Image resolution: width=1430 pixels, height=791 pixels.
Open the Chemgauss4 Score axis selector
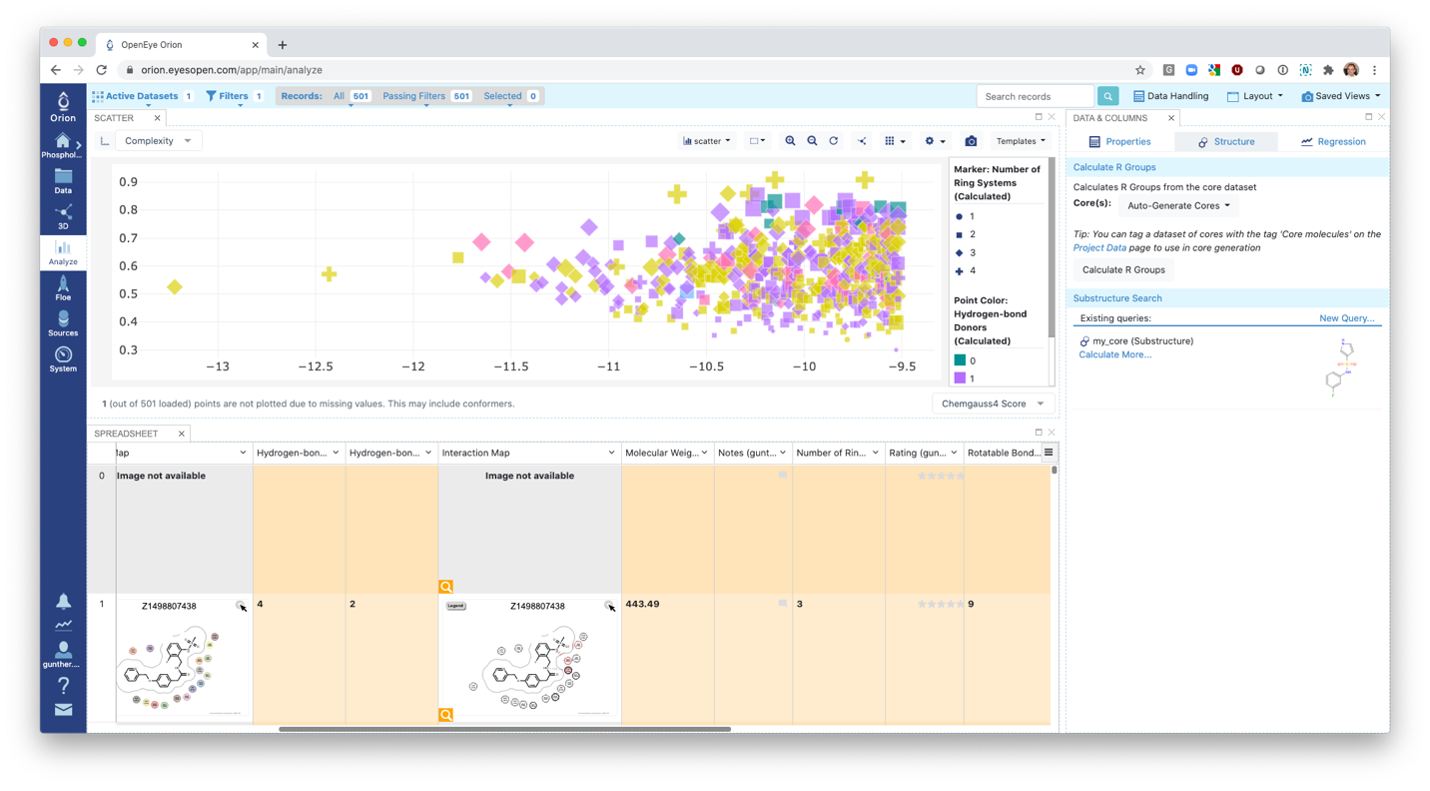[993, 403]
